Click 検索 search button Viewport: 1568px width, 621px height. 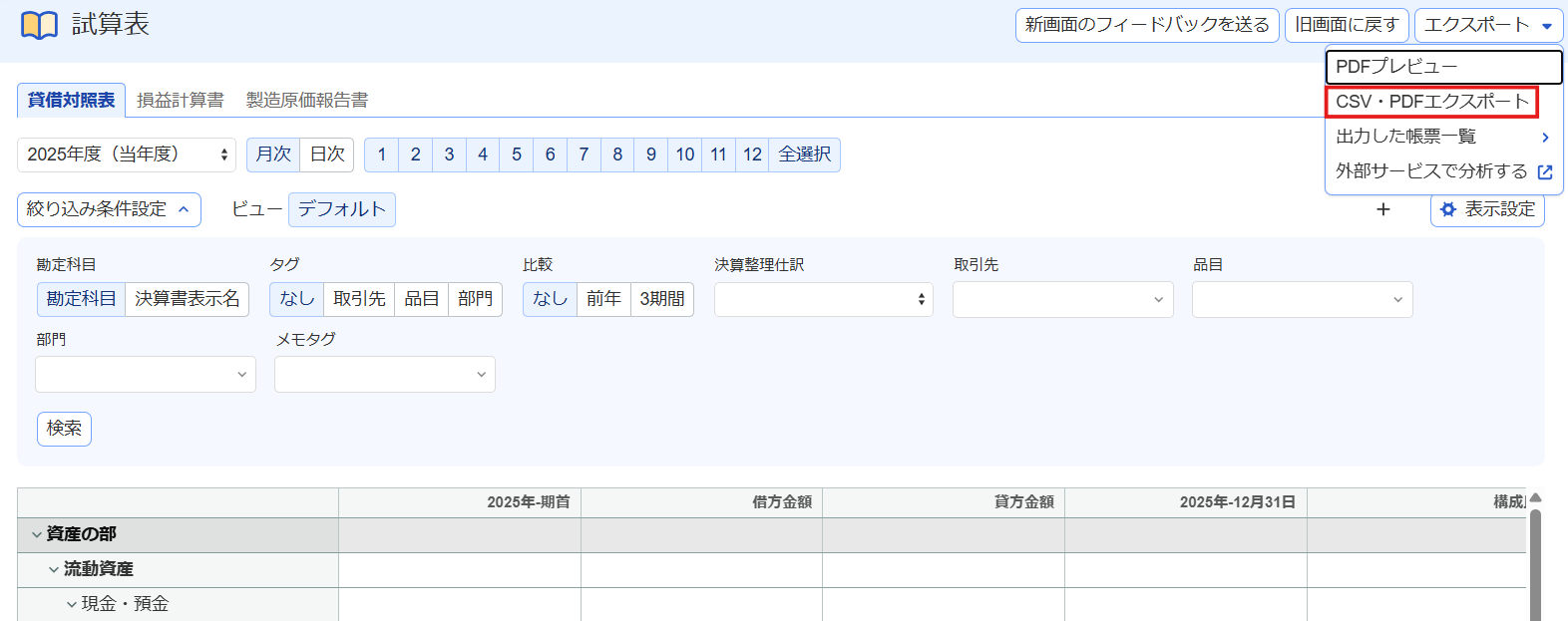pos(64,429)
